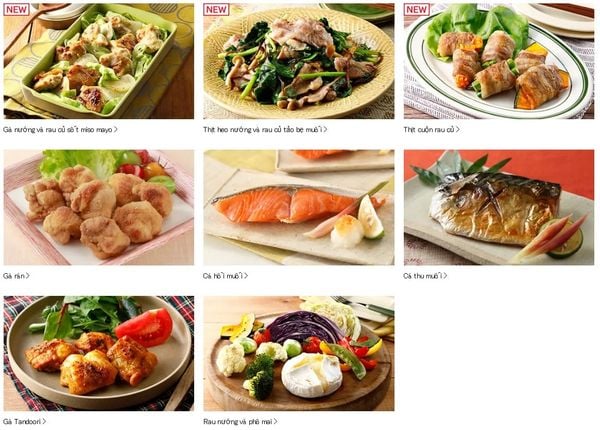Open the Thịt heo nướng và rau củ link

[x=265, y=130]
